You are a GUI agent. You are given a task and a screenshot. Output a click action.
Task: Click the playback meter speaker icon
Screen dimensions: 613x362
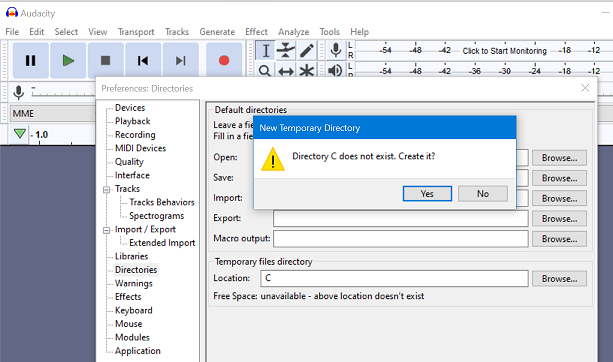335,71
